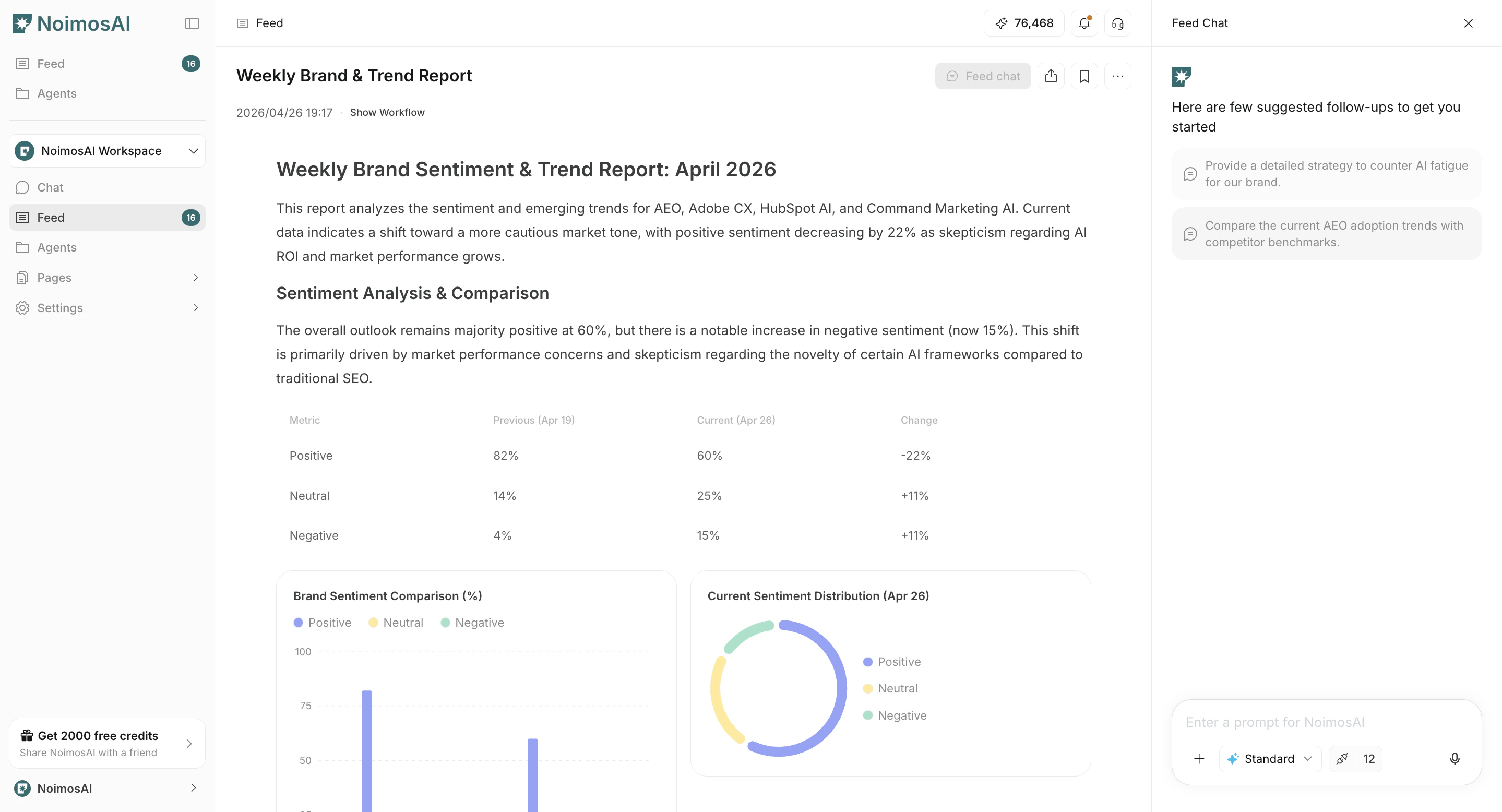The width and height of the screenshot is (1502, 812).
Task: Toggle Negative in donut chart legend
Action: [895, 715]
